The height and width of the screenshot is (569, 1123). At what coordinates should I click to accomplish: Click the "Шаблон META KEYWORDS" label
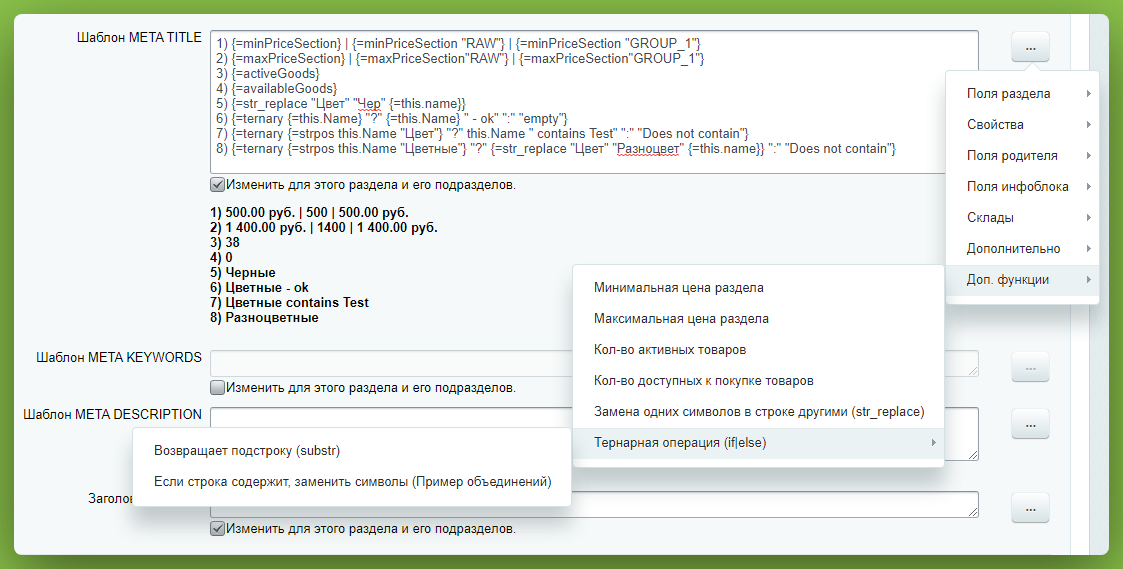119,357
